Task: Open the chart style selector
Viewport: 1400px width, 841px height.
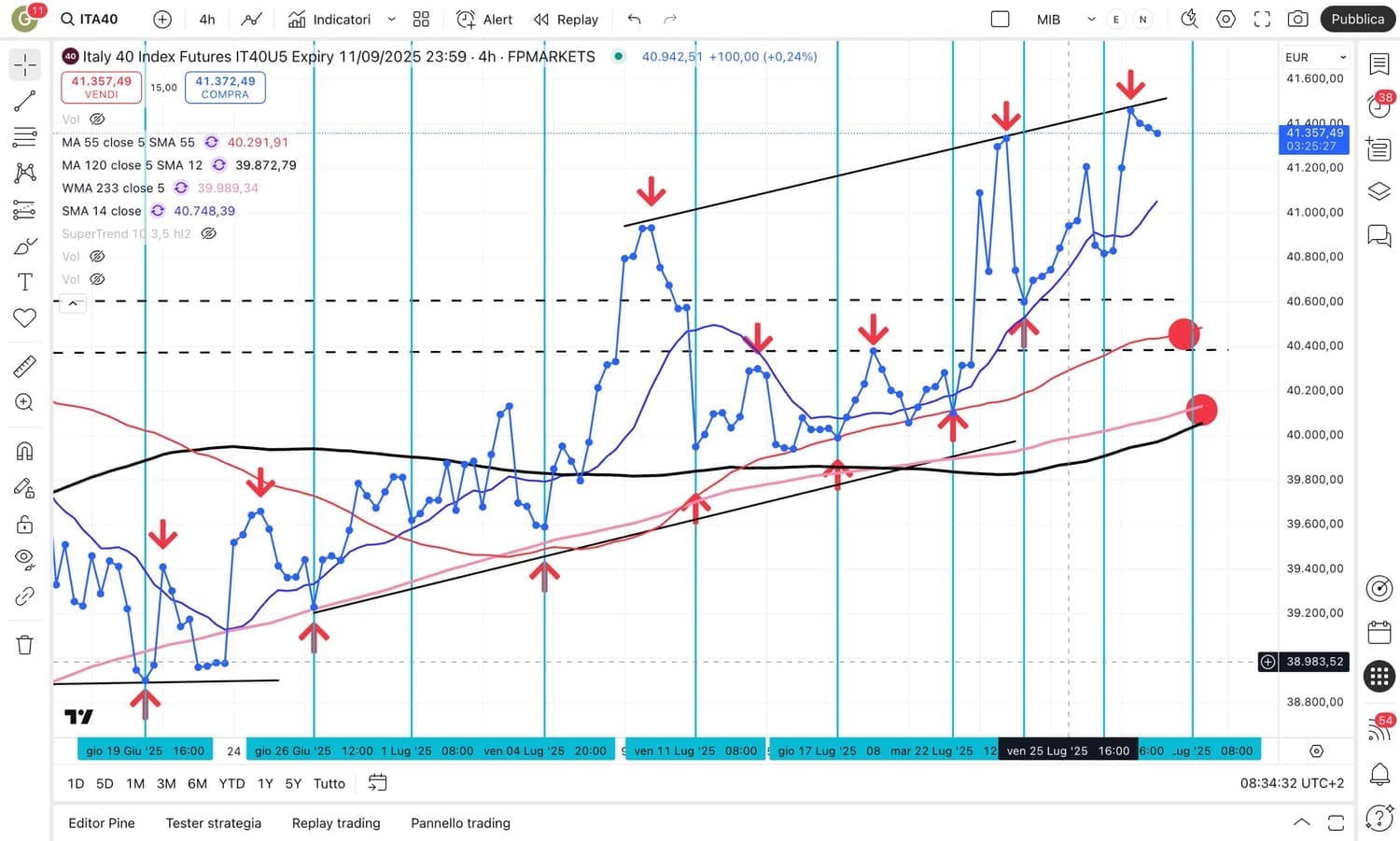Action: pyautogui.click(x=251, y=19)
